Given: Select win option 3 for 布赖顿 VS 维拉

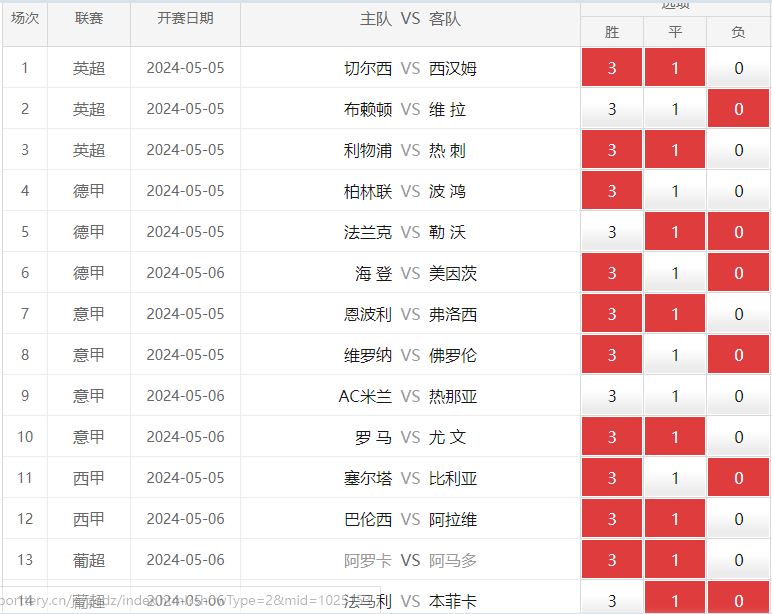Looking at the screenshot, I should 611,108.
